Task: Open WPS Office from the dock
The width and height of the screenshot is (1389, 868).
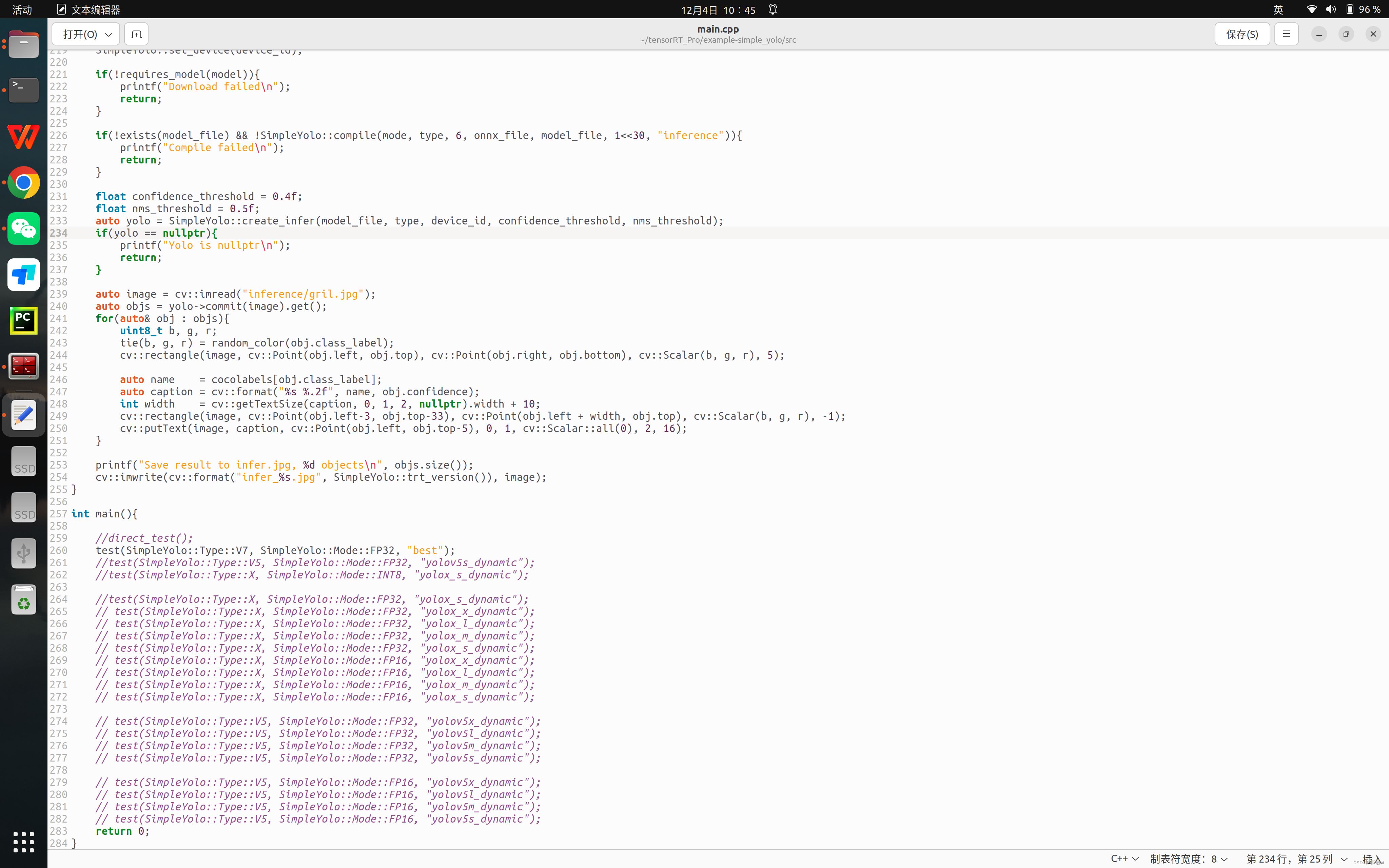Action: click(x=23, y=137)
